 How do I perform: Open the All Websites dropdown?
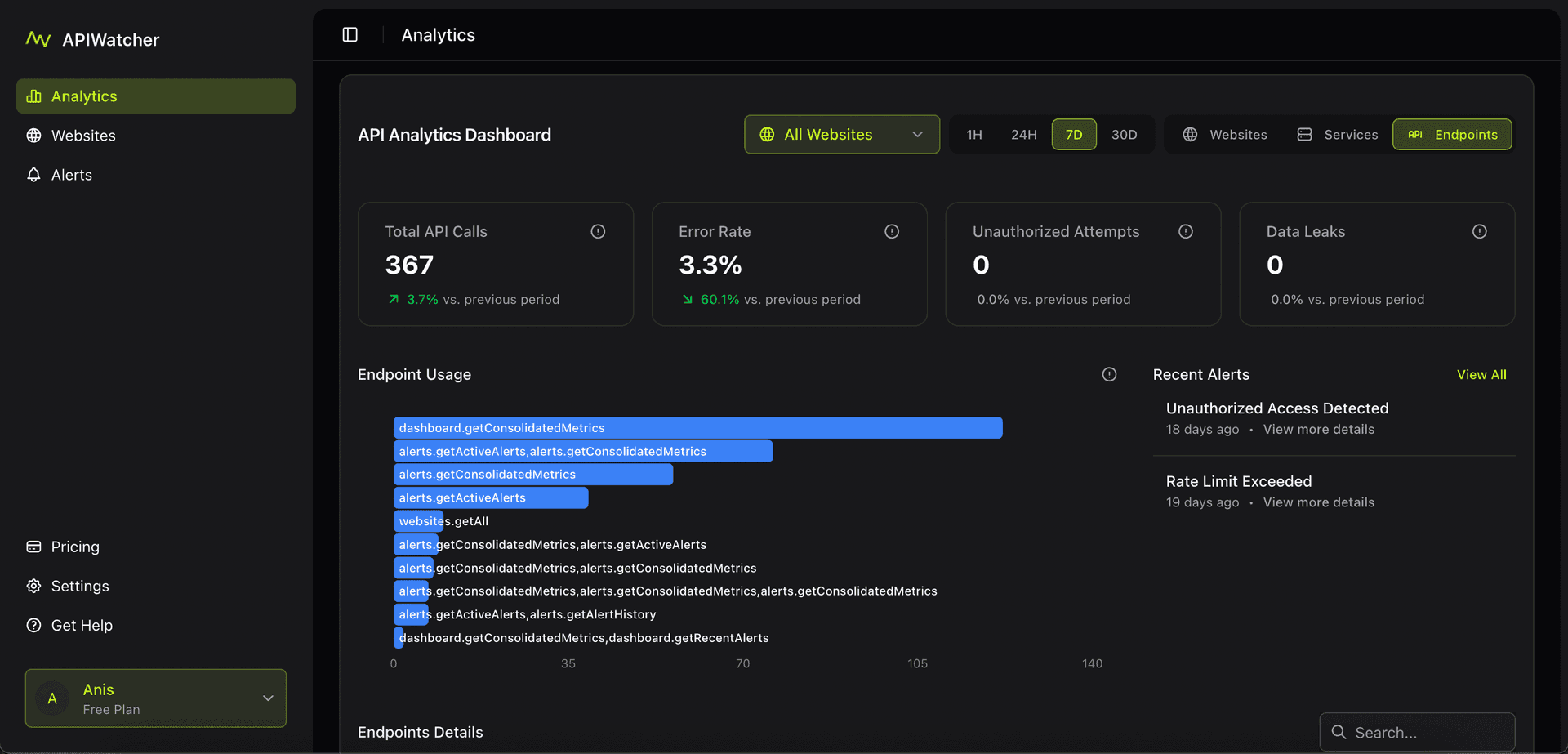pos(841,134)
